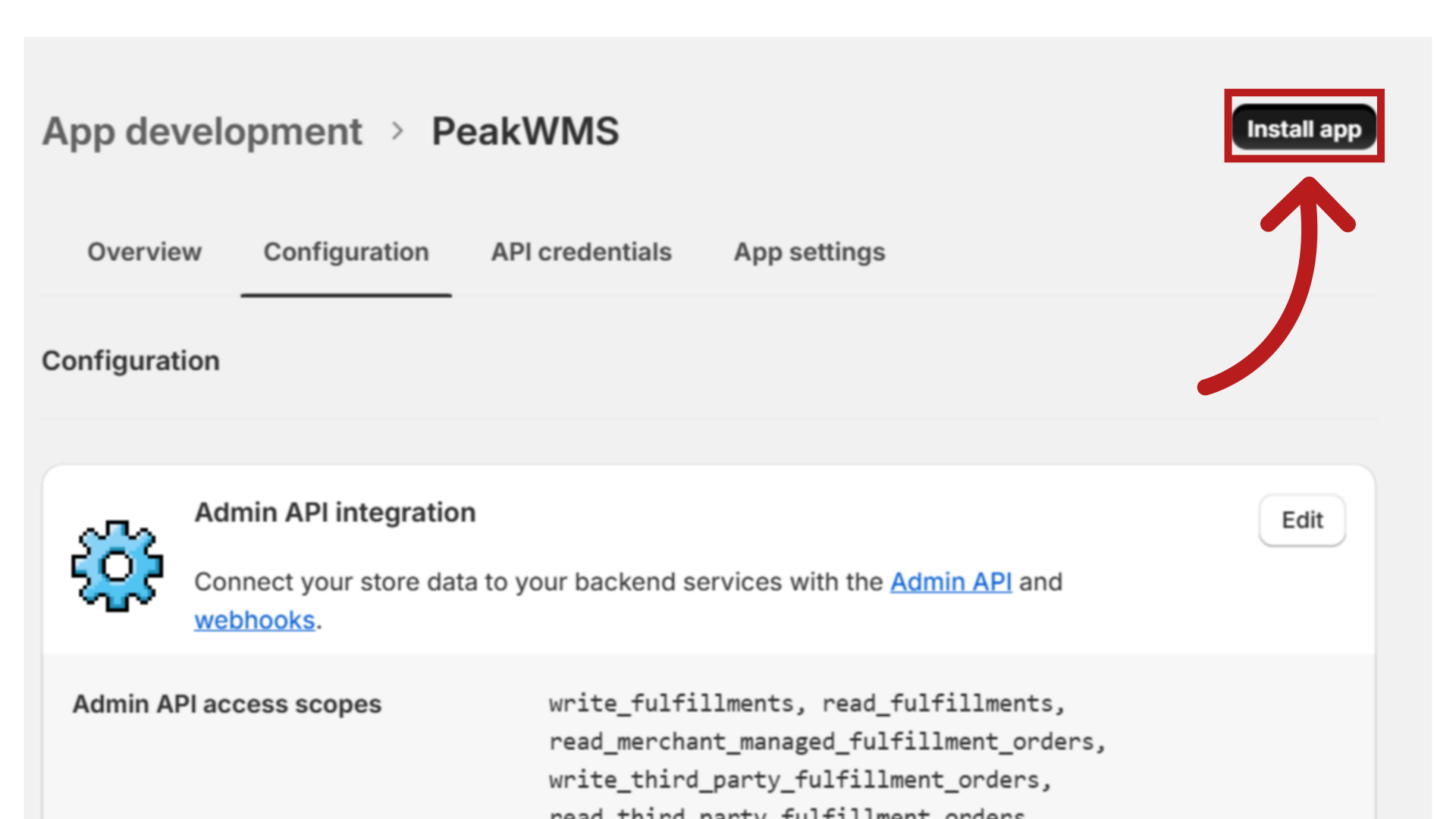The width and height of the screenshot is (1456, 819).
Task: Click the read_merchant_managed_fulfillment_orders scope
Action: [823, 742]
